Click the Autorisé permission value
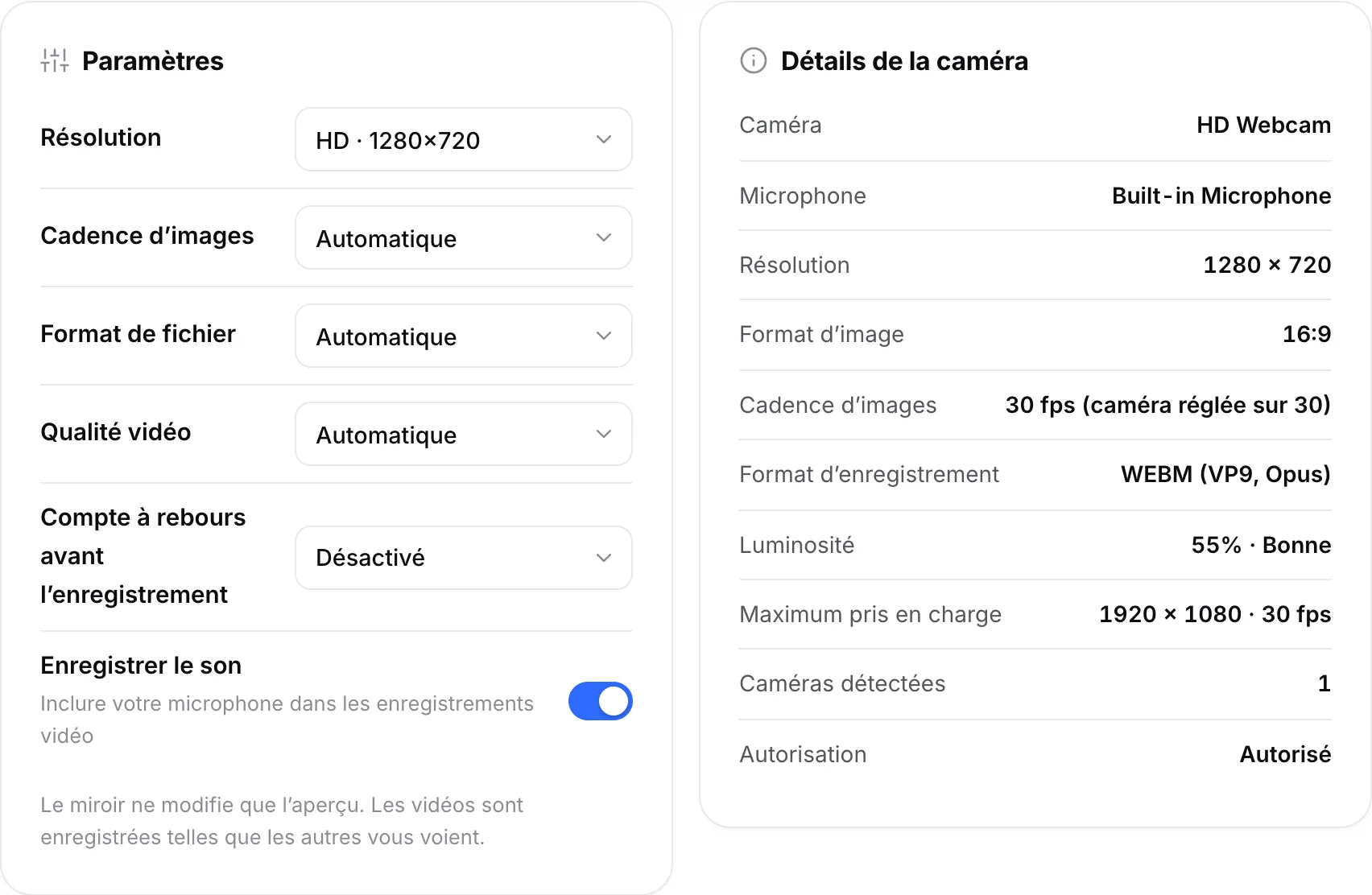 [1285, 754]
